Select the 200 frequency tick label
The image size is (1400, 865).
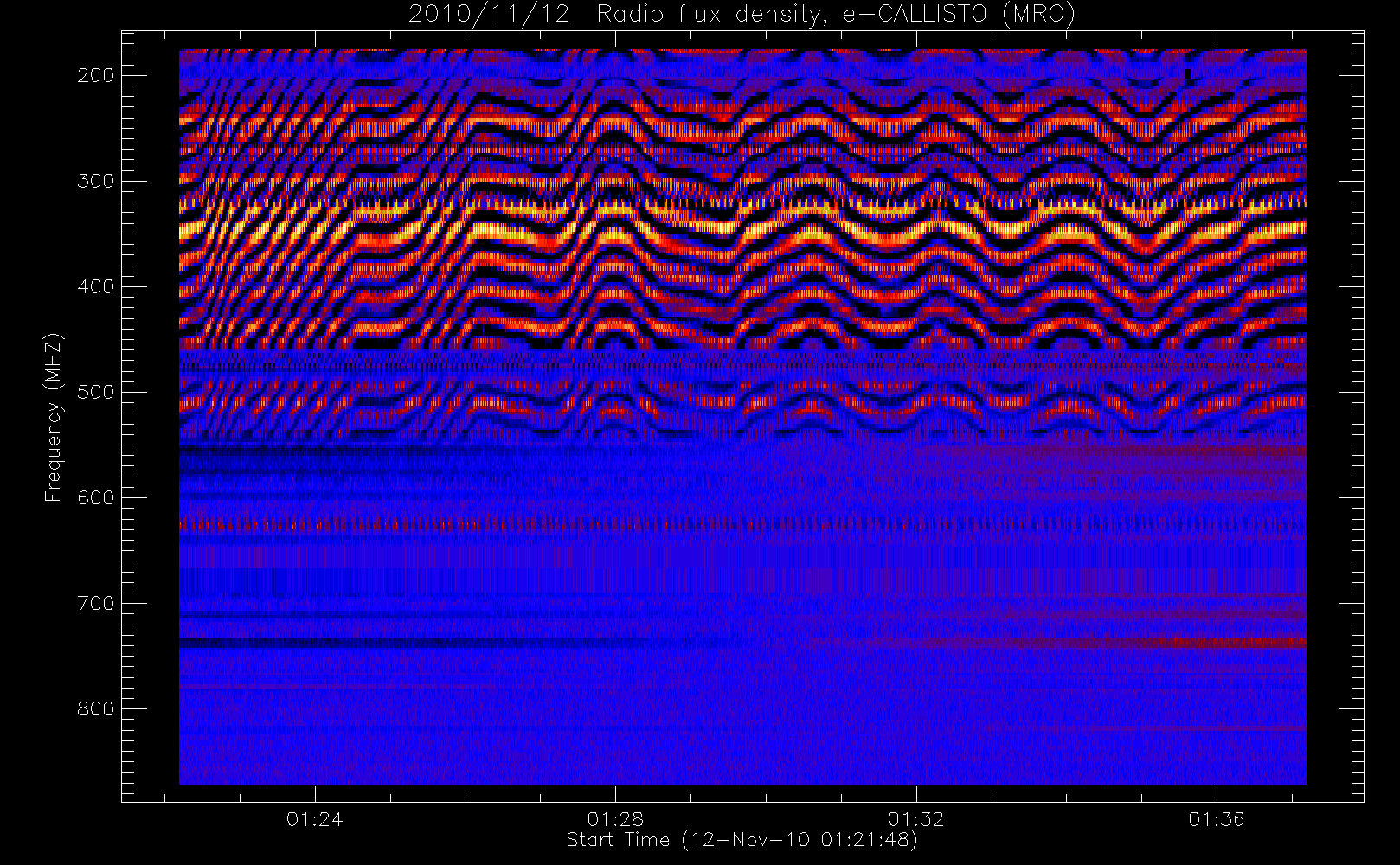(95, 75)
